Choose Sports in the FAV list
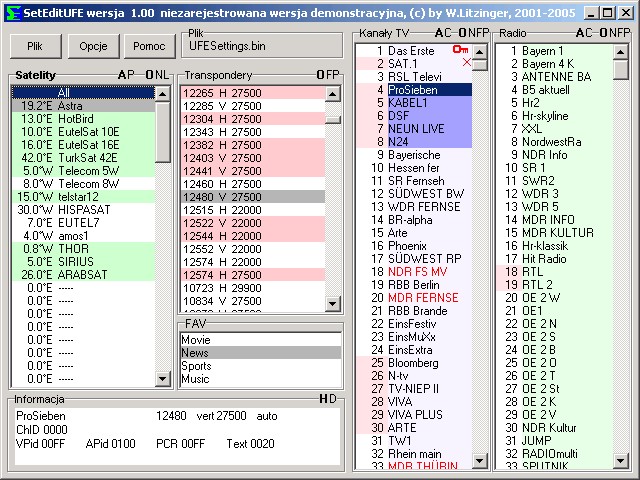640x480 pixels. 197,366
